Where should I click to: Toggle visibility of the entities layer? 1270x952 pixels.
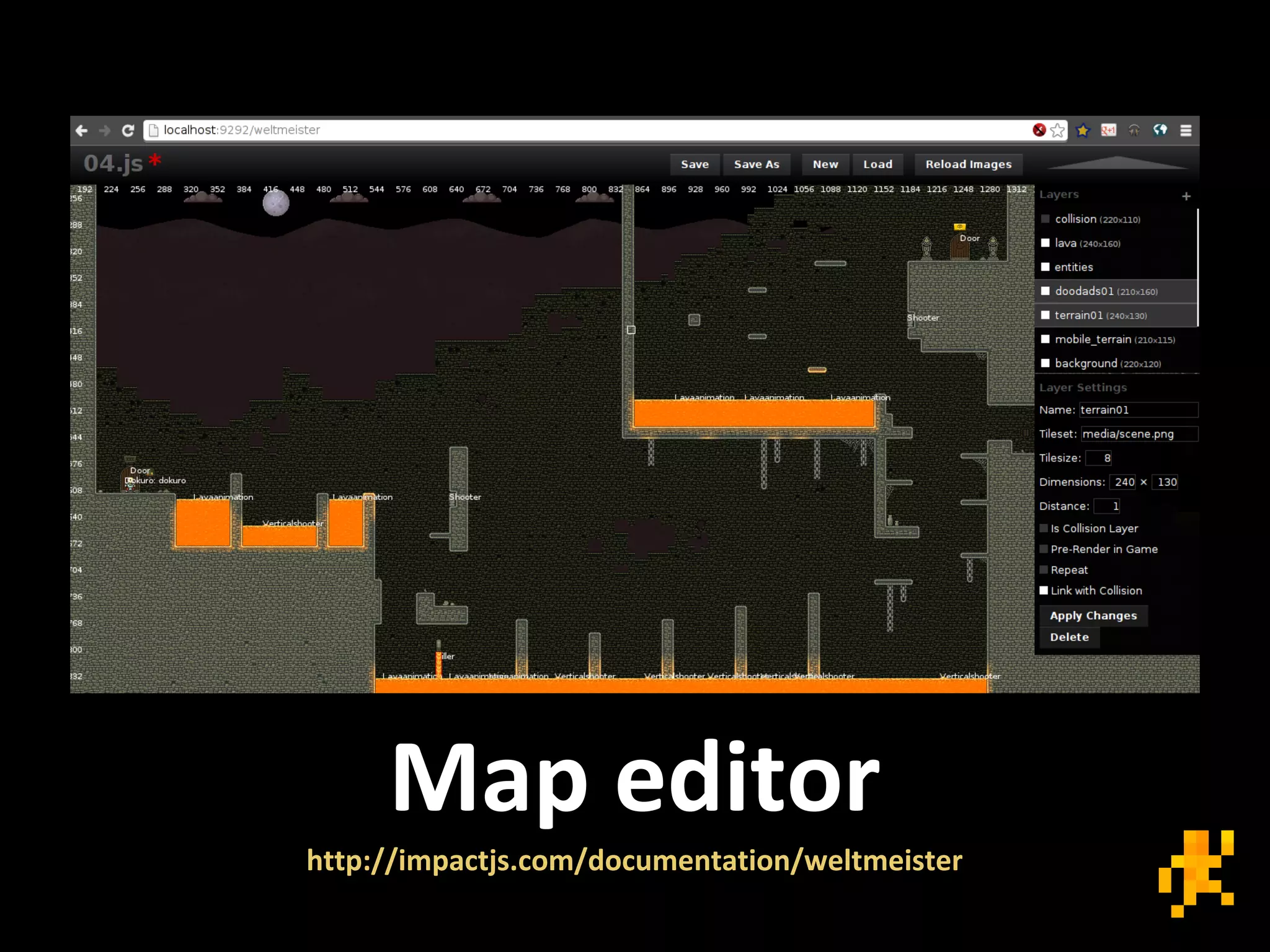pos(1046,267)
